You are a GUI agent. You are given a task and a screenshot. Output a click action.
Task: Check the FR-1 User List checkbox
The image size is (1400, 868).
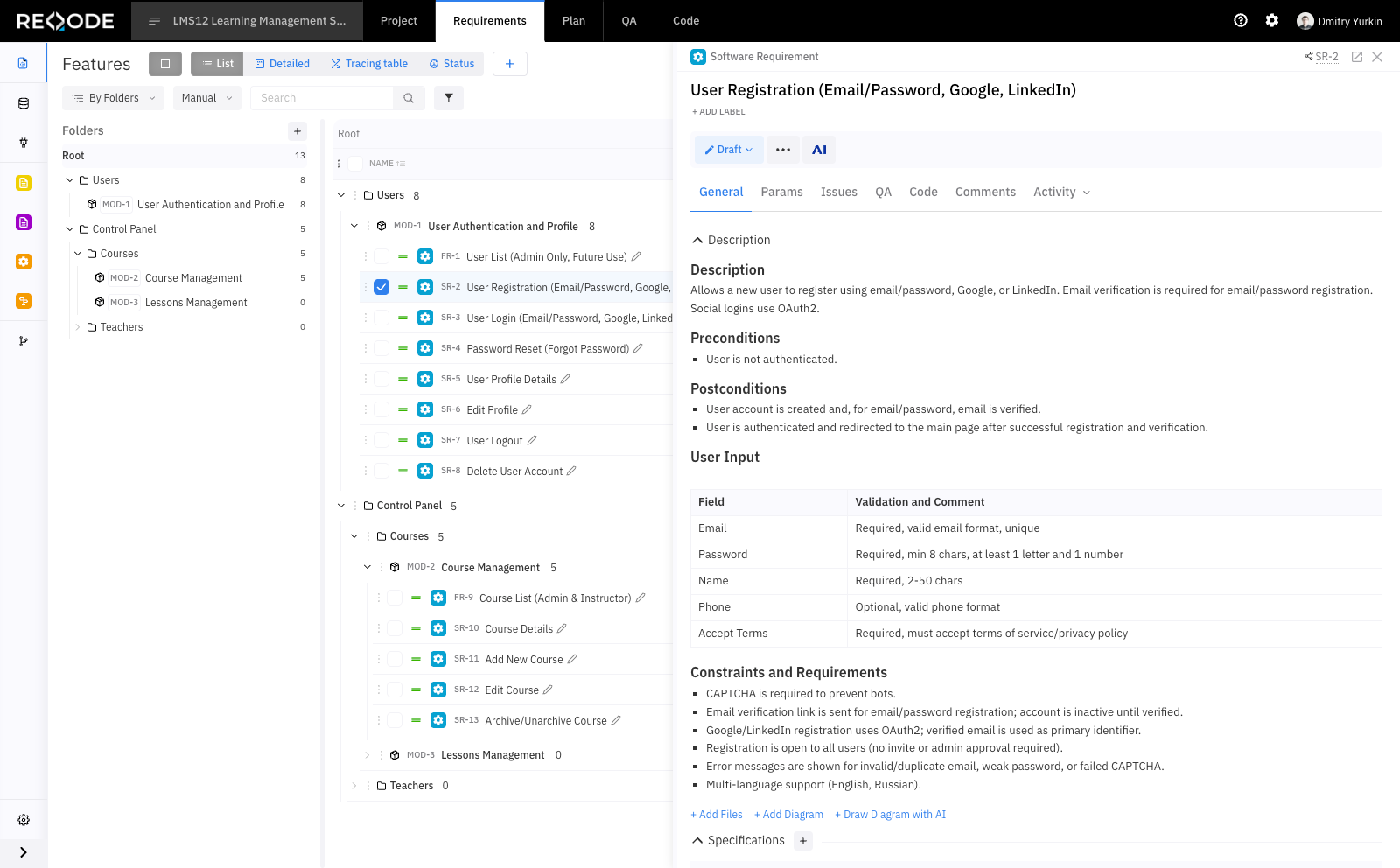coord(381,256)
